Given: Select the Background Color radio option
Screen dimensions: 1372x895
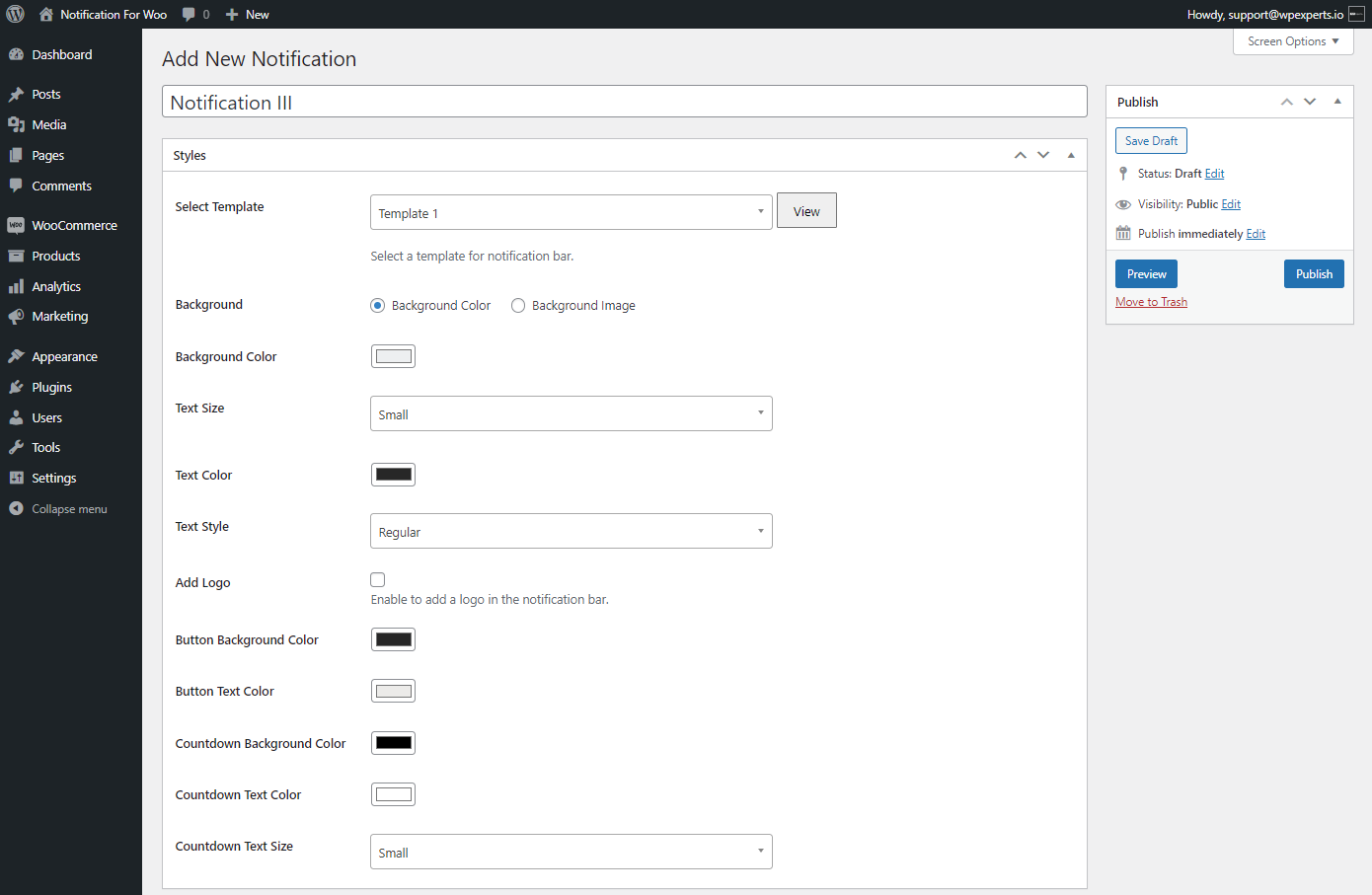Looking at the screenshot, I should (377, 306).
